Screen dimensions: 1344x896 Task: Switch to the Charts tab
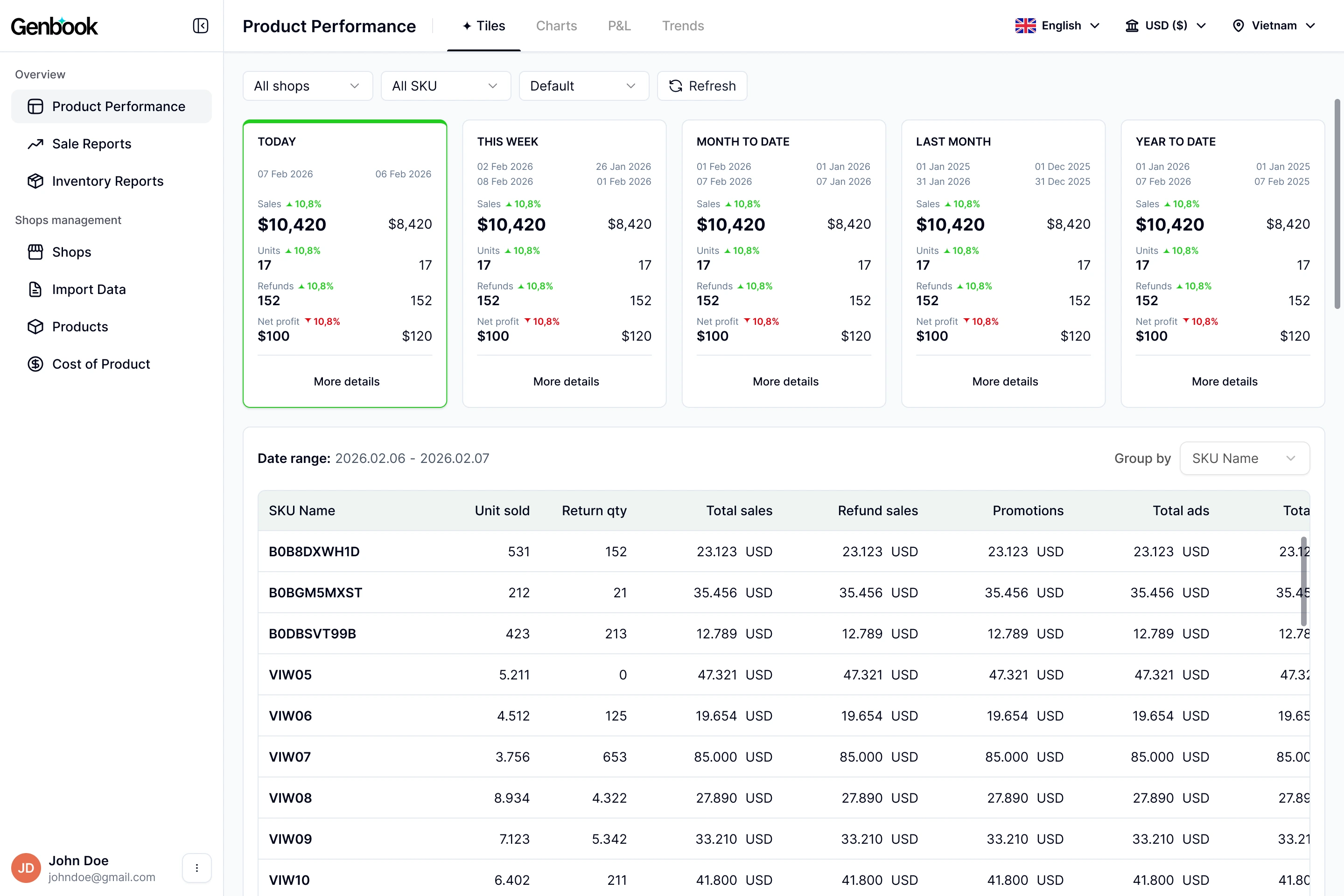tap(556, 26)
